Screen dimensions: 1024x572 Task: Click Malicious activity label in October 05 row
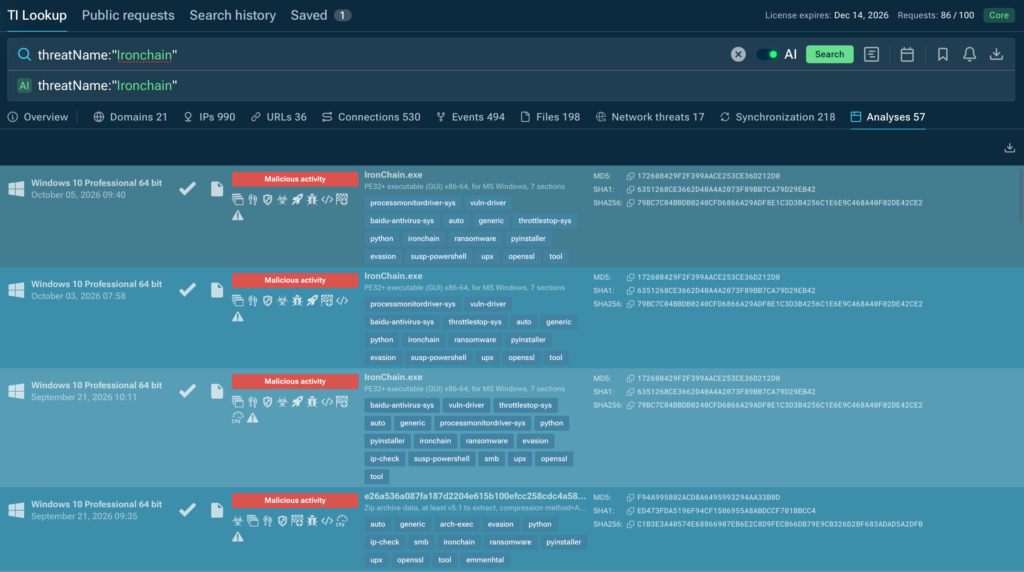(295, 179)
